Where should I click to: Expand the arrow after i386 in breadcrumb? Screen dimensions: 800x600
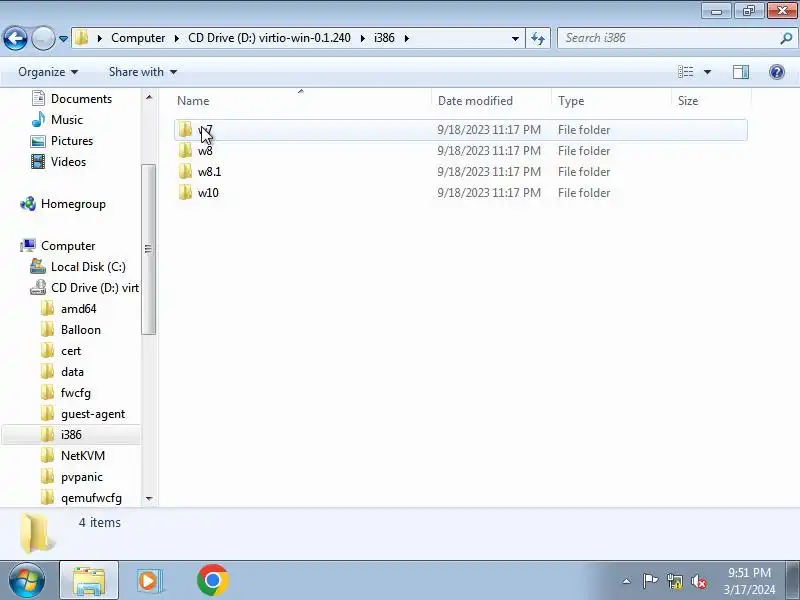coord(407,38)
